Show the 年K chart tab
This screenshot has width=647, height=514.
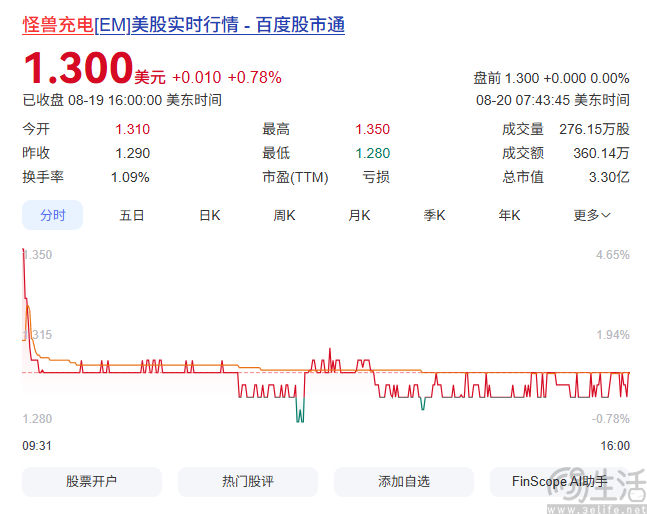(x=509, y=215)
